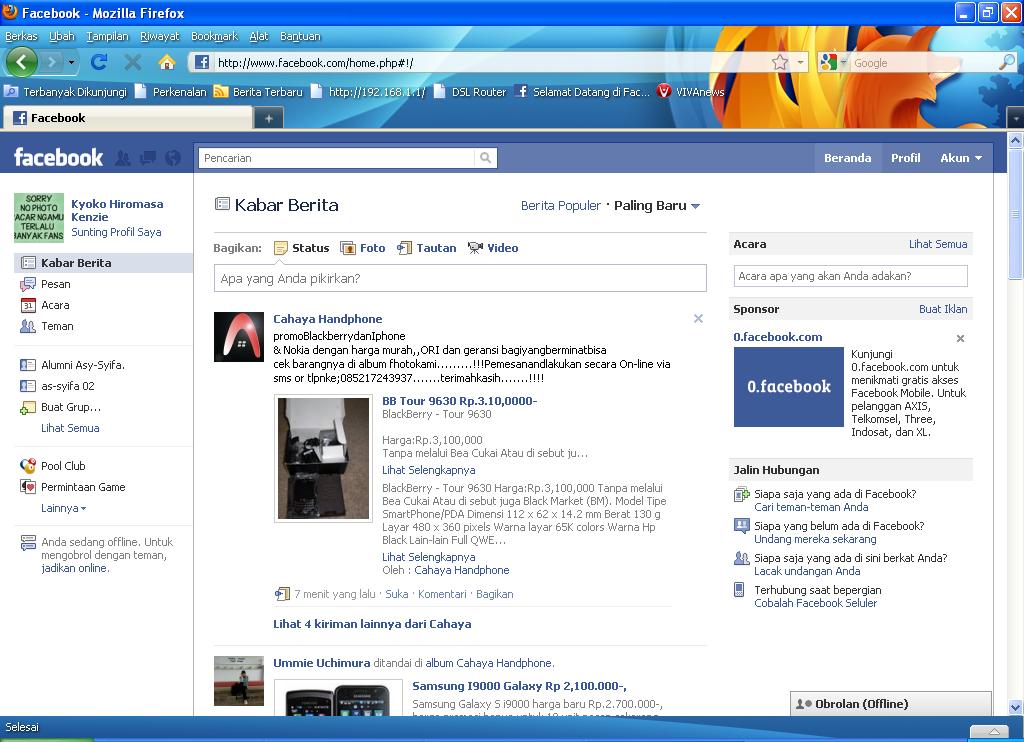Open the messages icon in Facebook header
The image size is (1024, 742).
click(x=148, y=157)
